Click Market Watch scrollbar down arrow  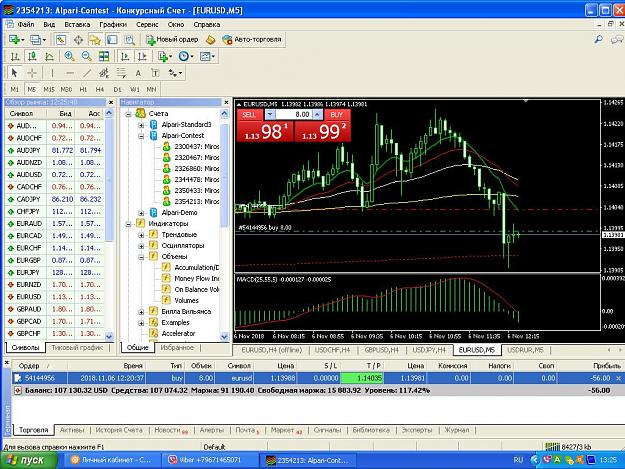coord(109,337)
